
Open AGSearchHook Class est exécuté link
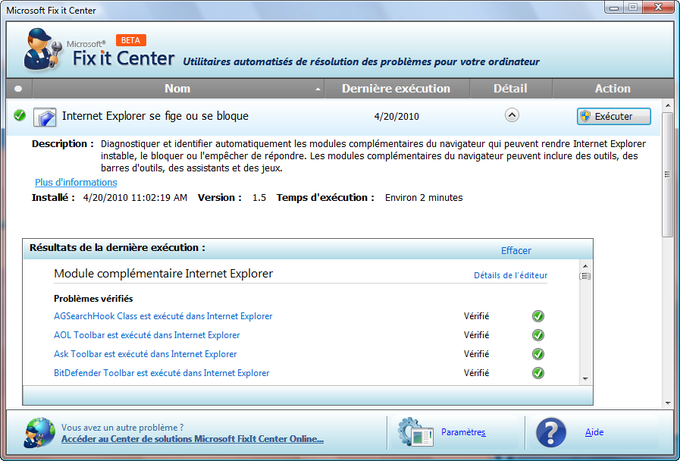pyautogui.click(x=163, y=316)
